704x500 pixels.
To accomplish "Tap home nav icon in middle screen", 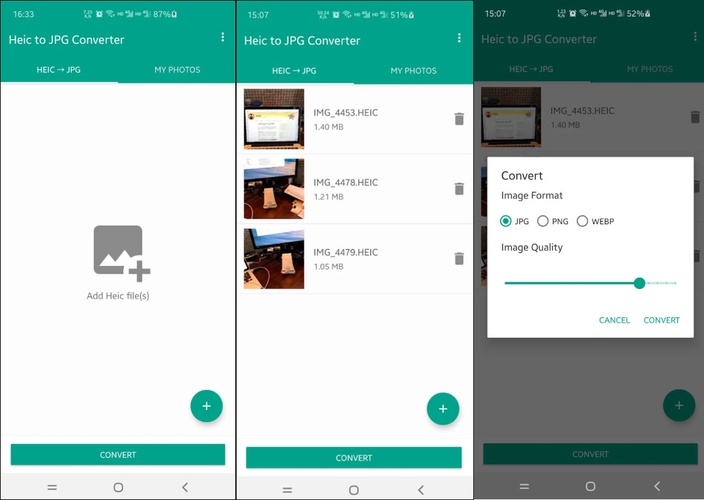I will [x=354, y=490].
